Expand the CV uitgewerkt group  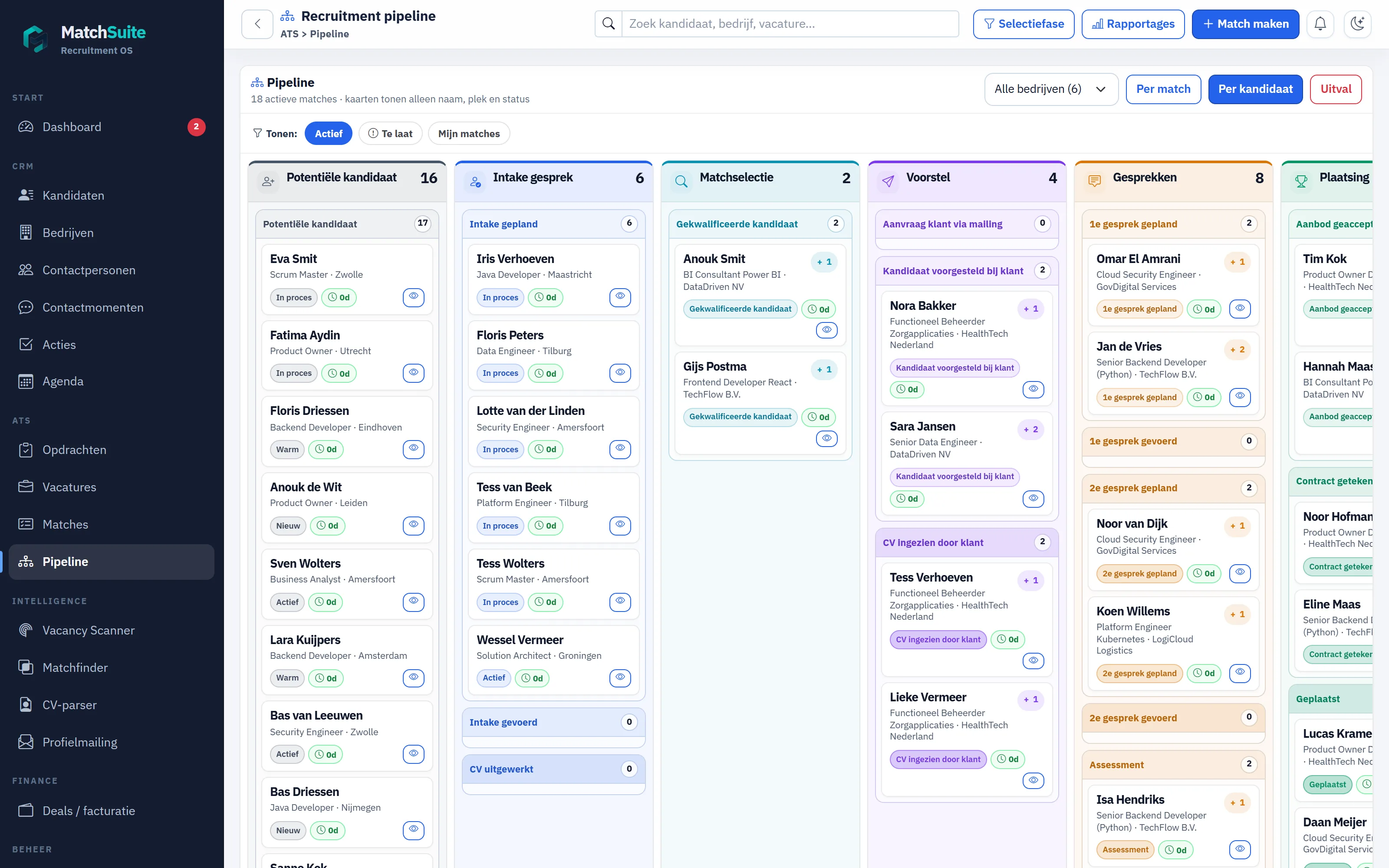pos(553,769)
